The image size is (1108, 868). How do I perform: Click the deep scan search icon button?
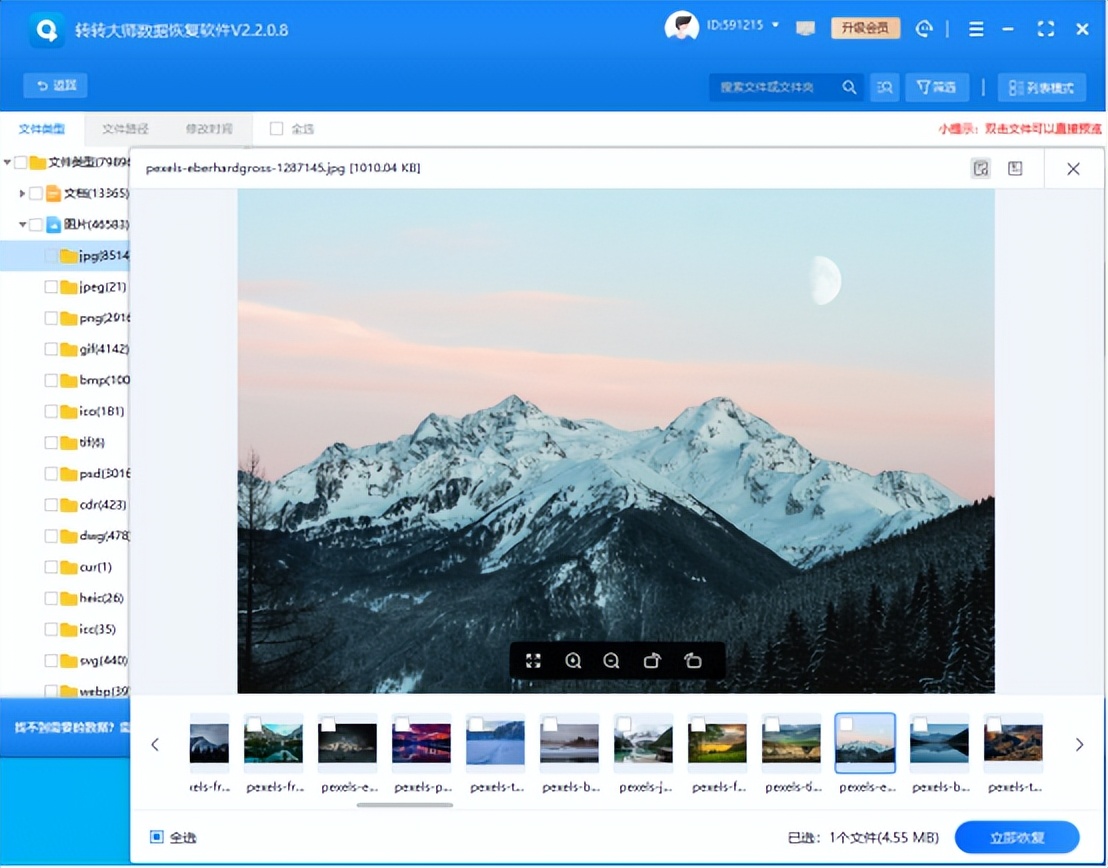(x=885, y=88)
